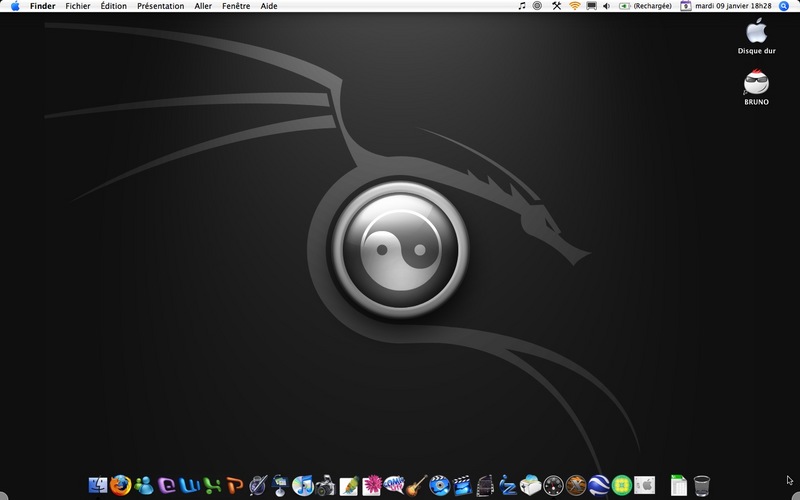The image size is (800, 500).
Task: Open the Fichier menu
Action: 78,6
